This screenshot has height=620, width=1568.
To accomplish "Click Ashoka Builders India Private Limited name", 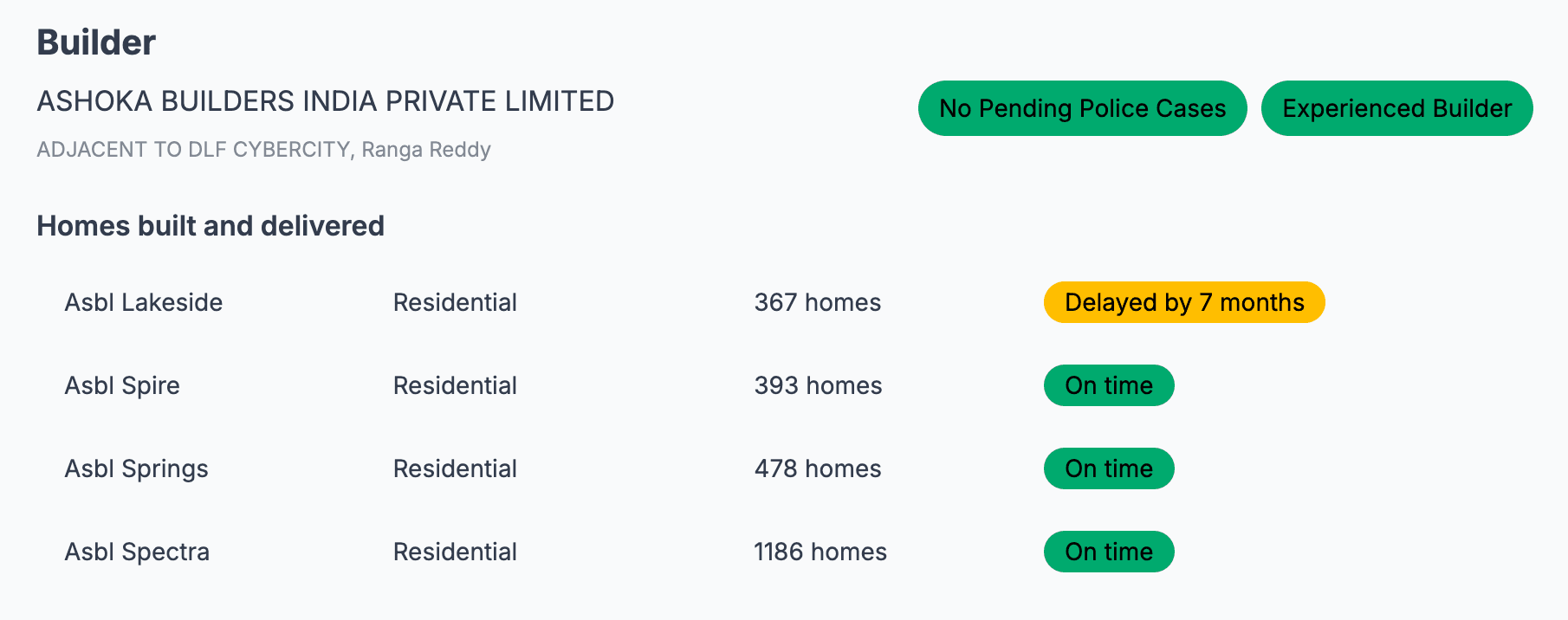I will pos(325,101).
